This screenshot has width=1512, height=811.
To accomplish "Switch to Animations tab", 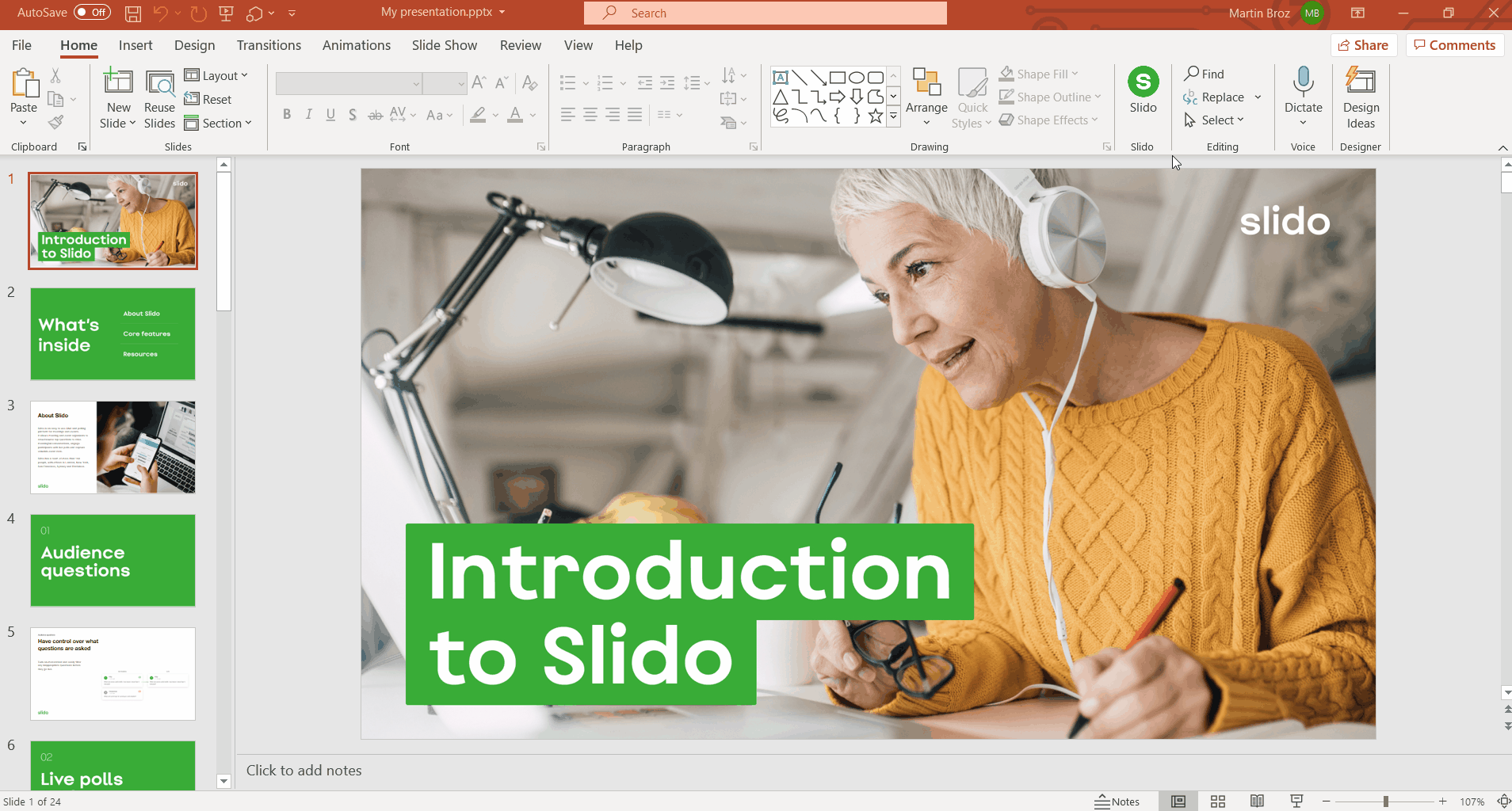I will (356, 45).
